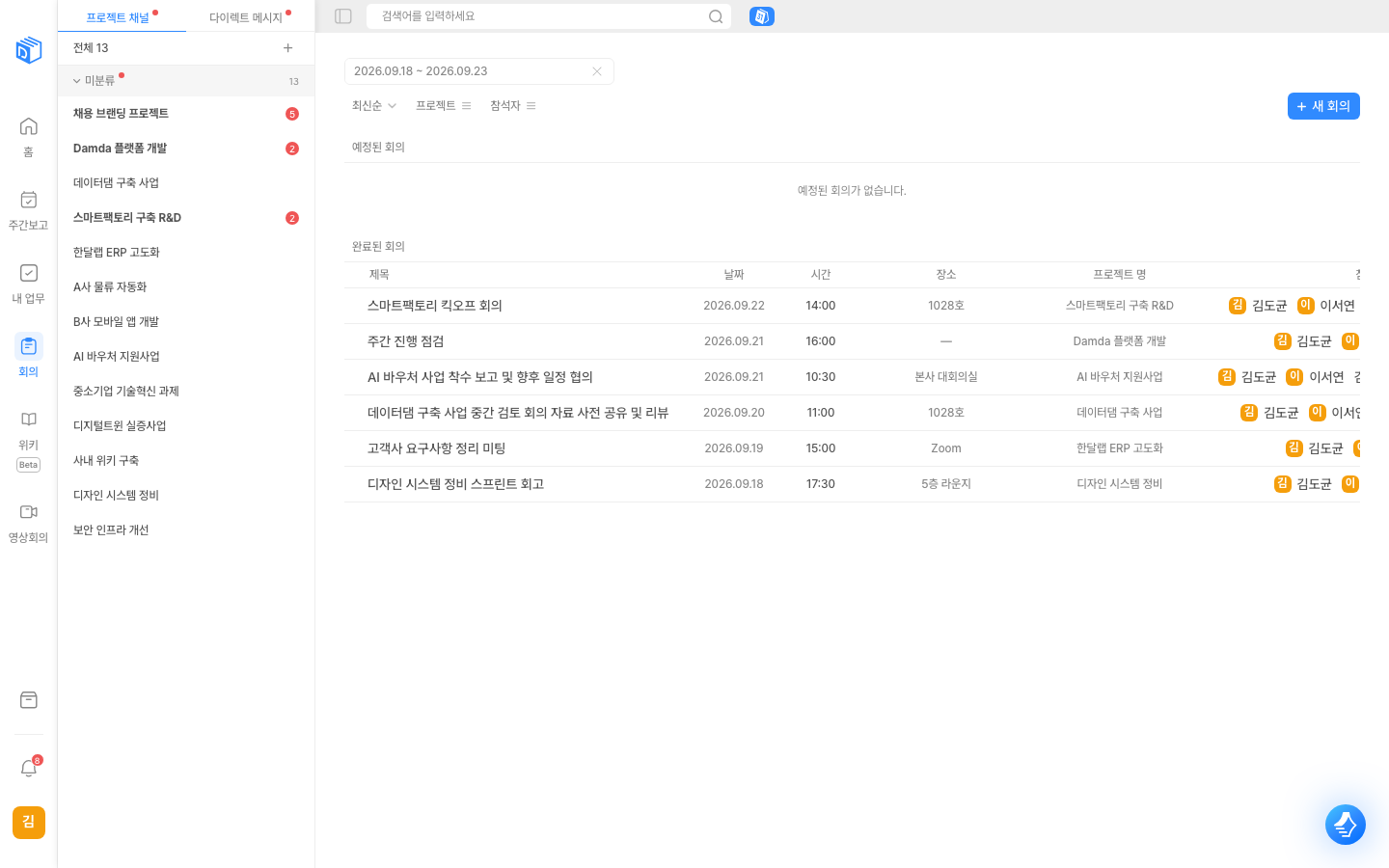The width and height of the screenshot is (1389, 868).
Task: Open the 고객사 요구사항 정리 미팅 row
Action: (x=852, y=448)
